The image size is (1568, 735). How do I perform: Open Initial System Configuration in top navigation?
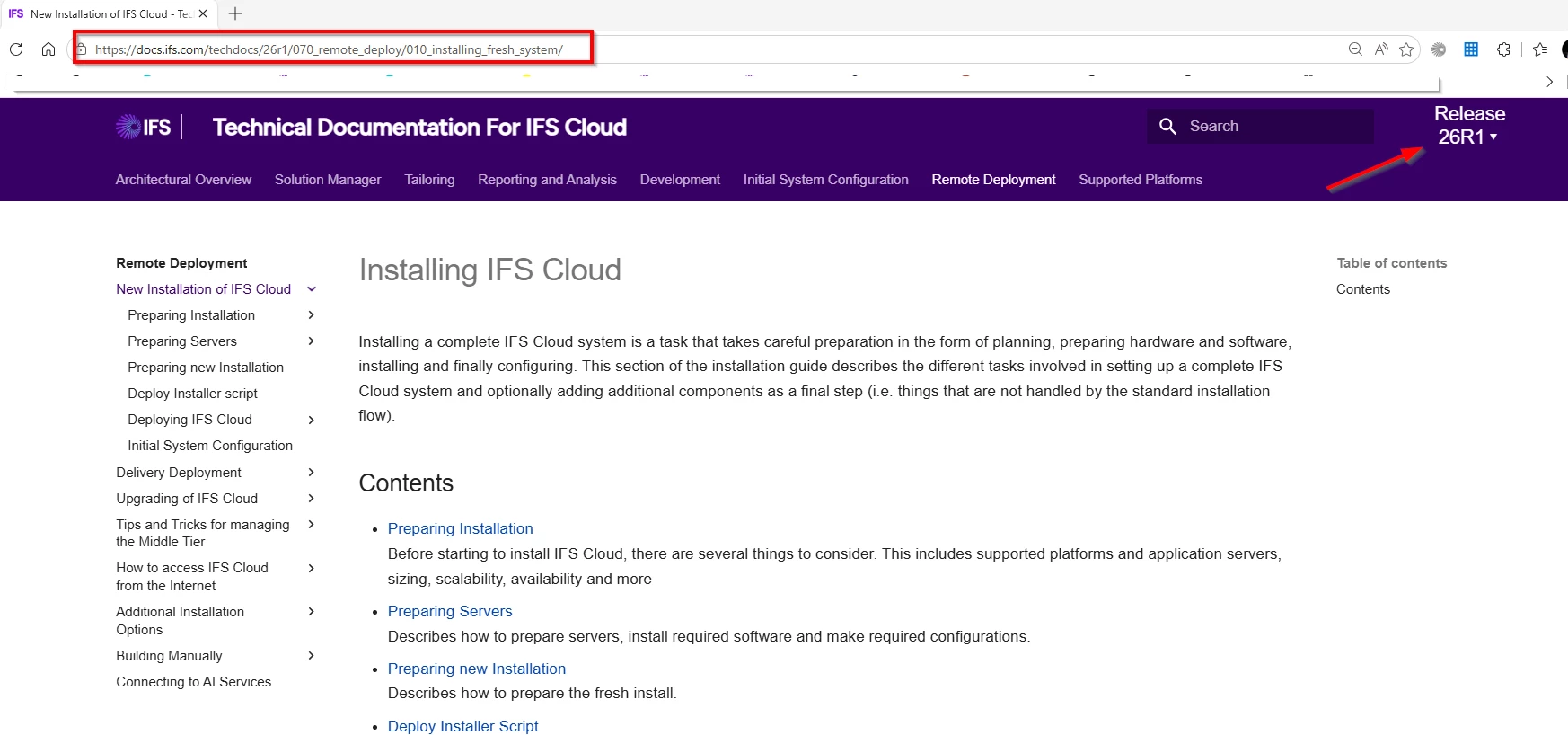(x=825, y=180)
